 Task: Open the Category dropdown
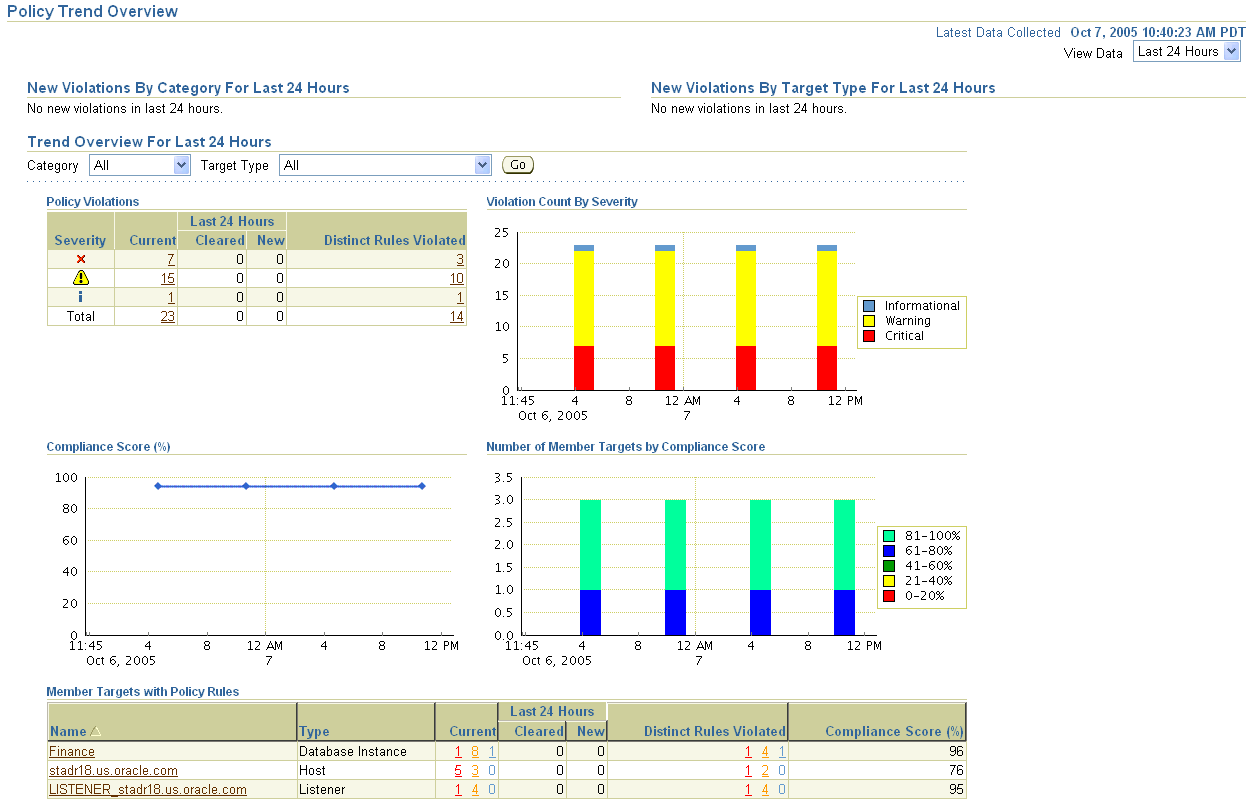[181, 164]
